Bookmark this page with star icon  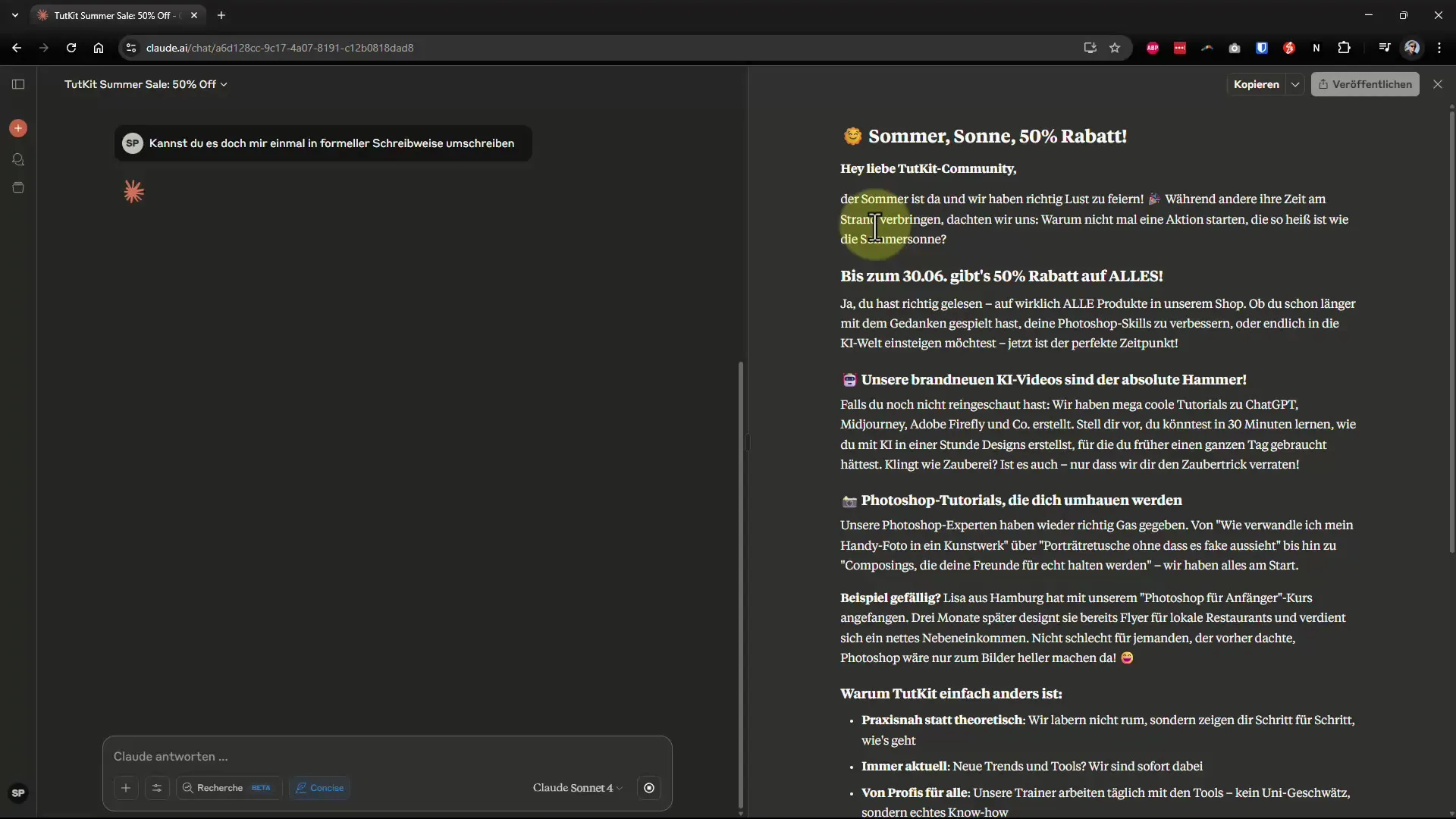[x=1115, y=48]
